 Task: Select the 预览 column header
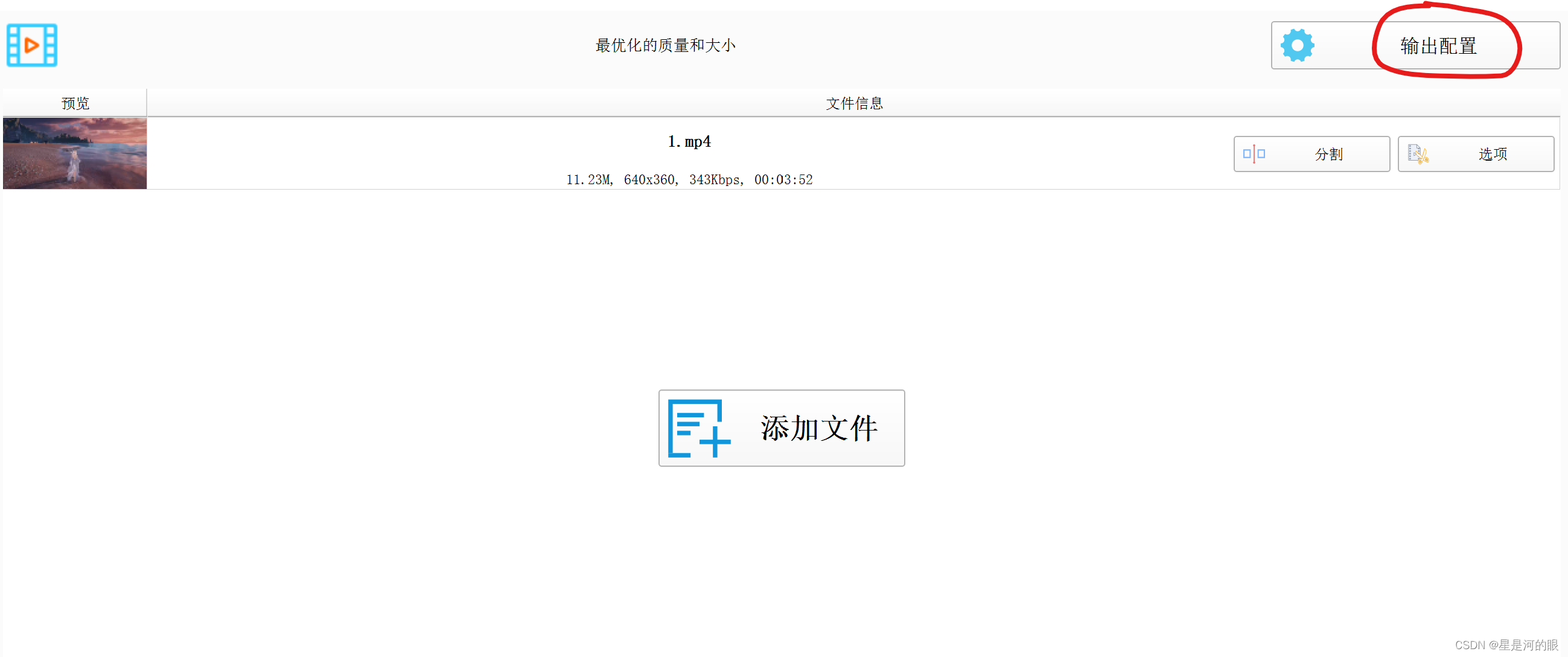coord(75,103)
